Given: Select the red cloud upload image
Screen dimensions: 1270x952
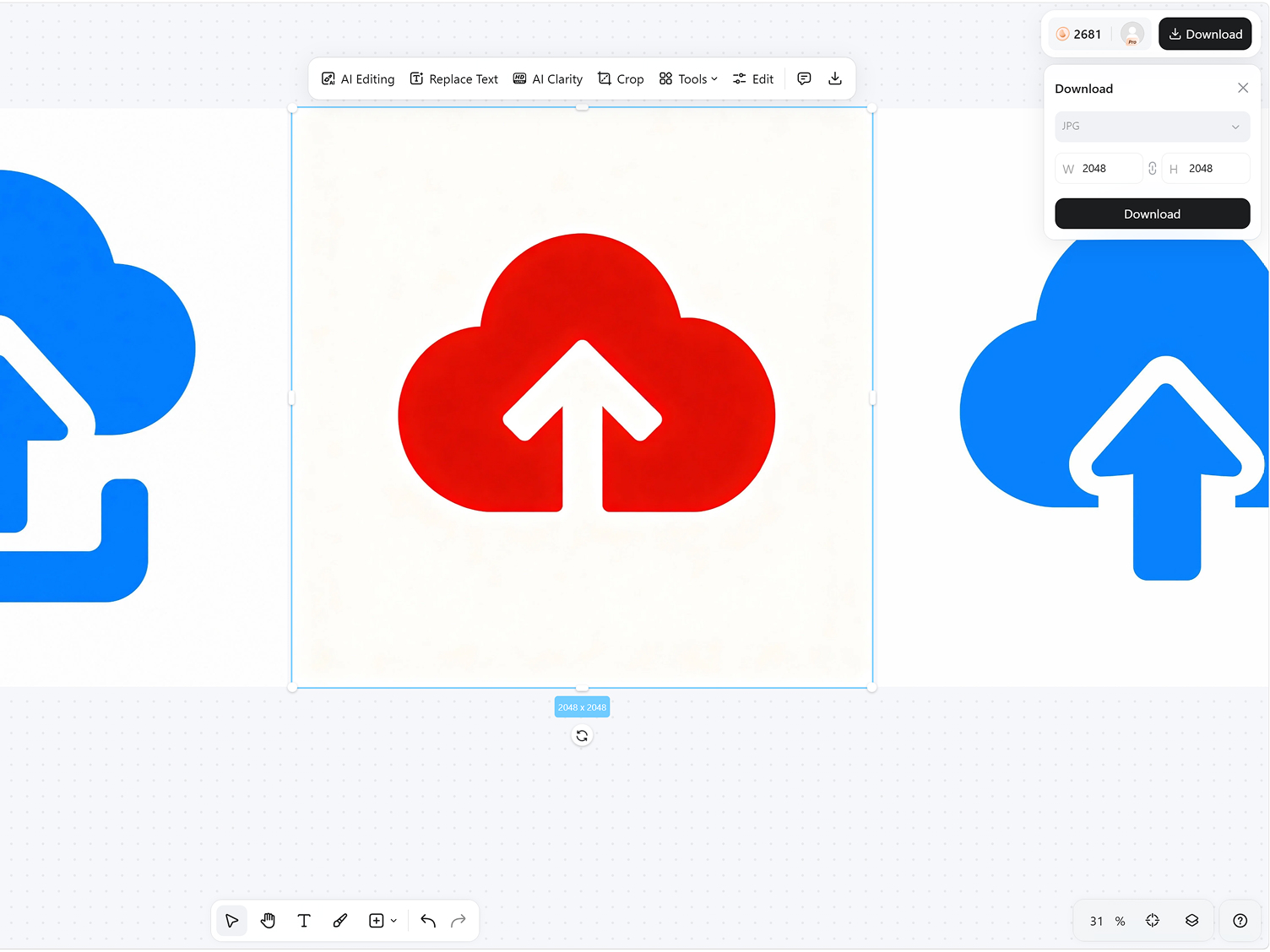Looking at the screenshot, I should [x=583, y=398].
